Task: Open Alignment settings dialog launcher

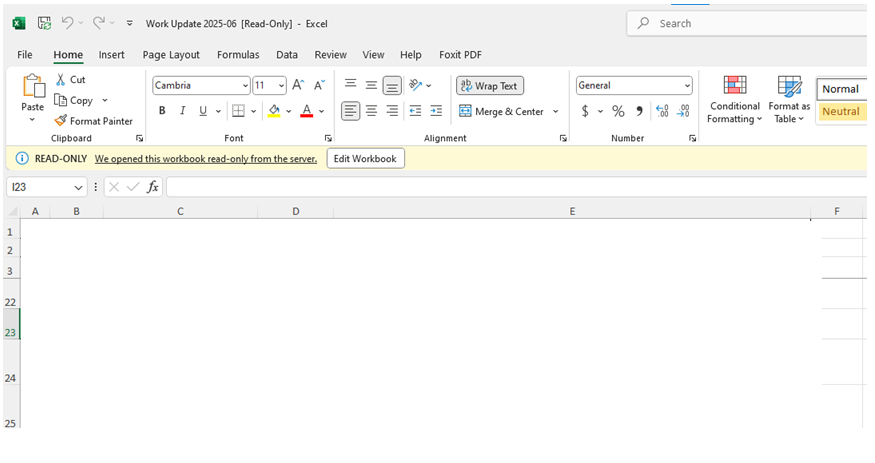Action: (x=563, y=138)
